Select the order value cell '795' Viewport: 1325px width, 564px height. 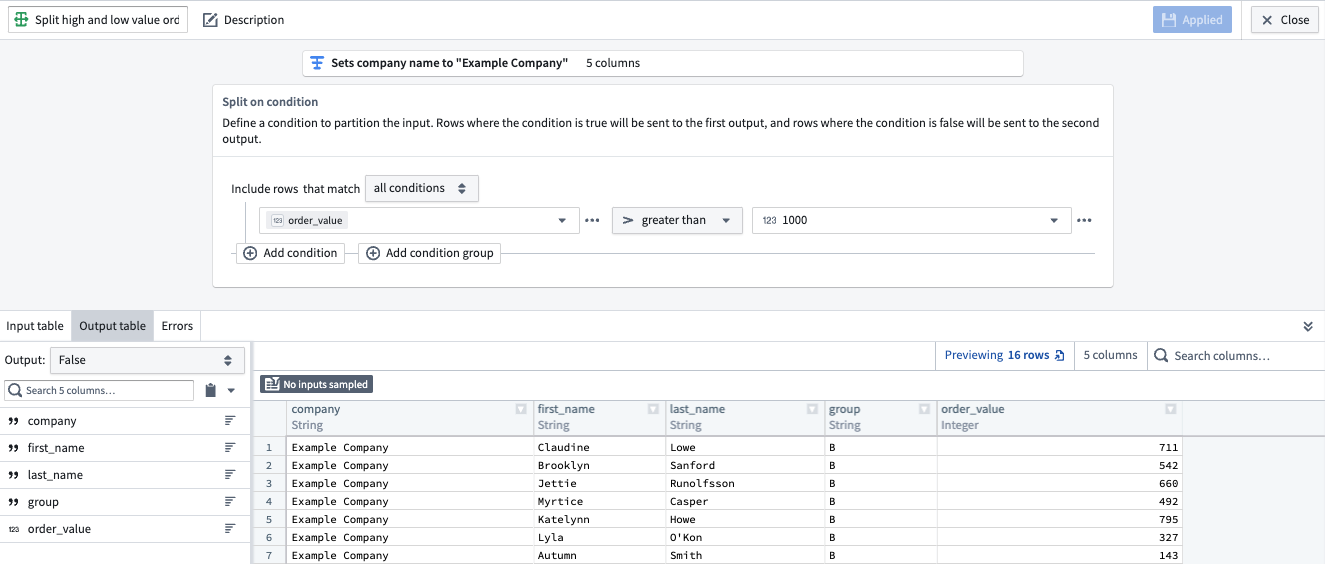coord(1059,519)
